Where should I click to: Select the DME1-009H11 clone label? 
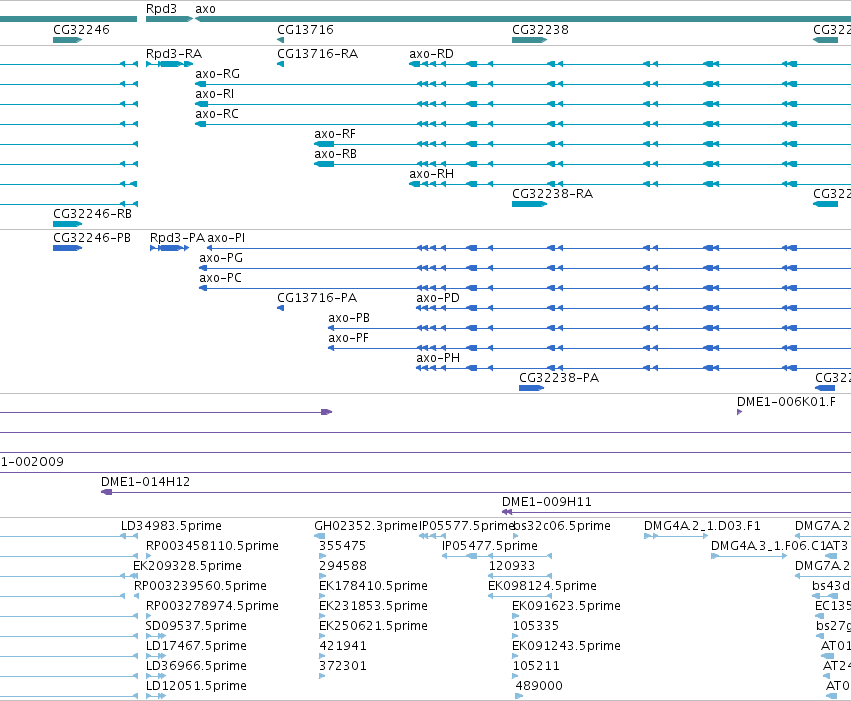click(547, 502)
